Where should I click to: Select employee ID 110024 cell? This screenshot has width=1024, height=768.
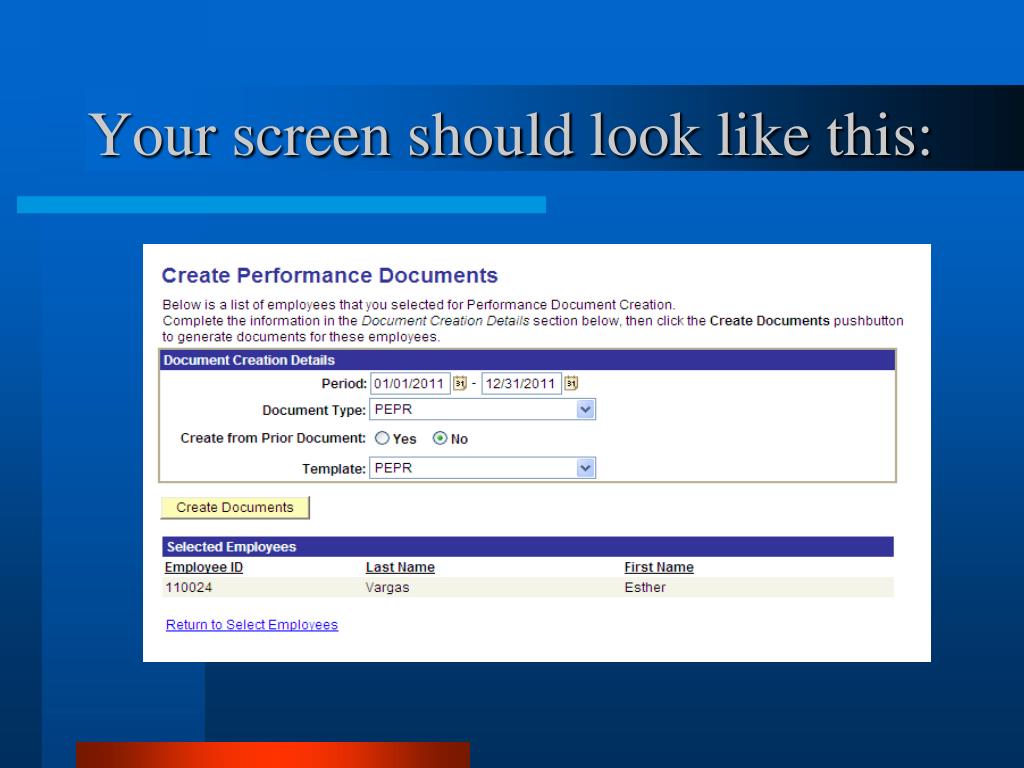pos(189,587)
